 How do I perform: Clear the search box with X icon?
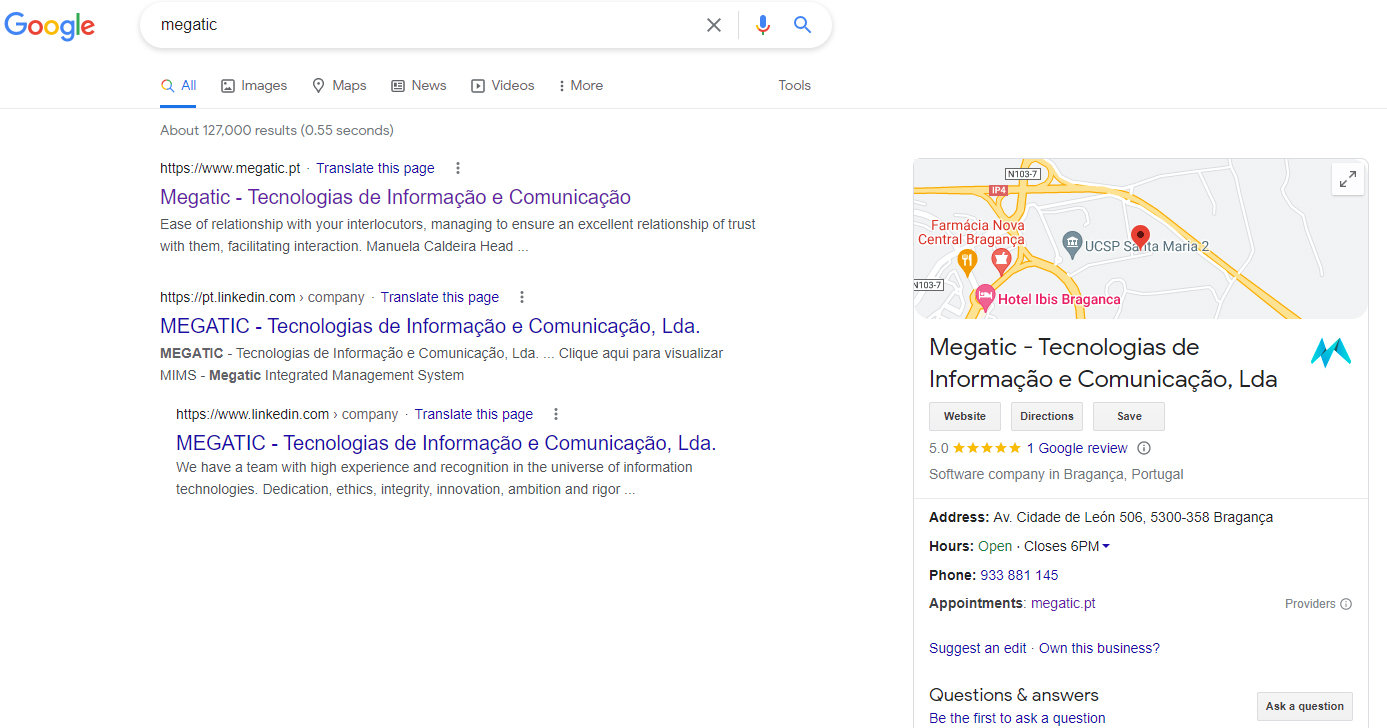click(x=714, y=25)
